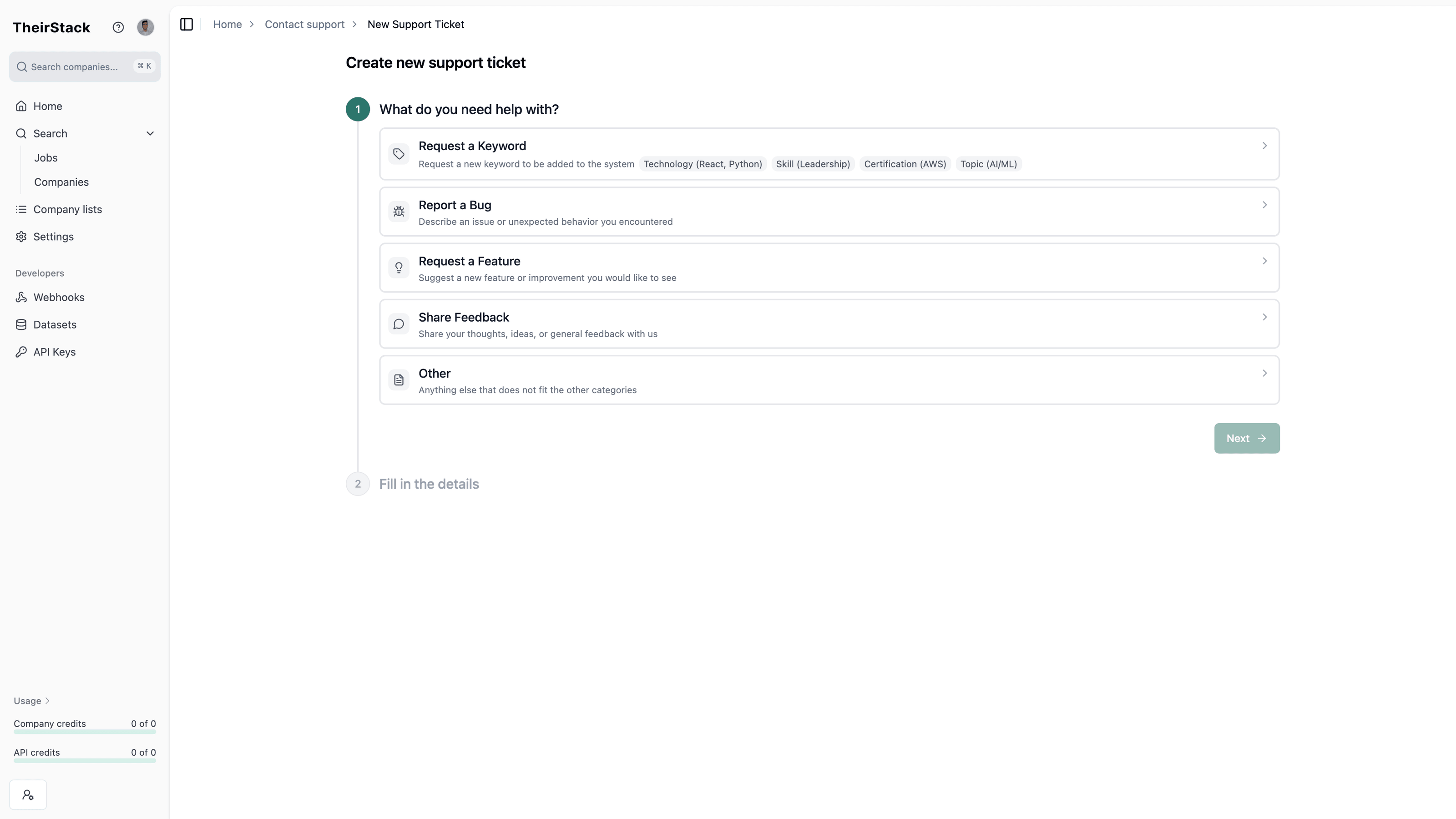Go to API Keys page

pyautogui.click(x=54, y=352)
